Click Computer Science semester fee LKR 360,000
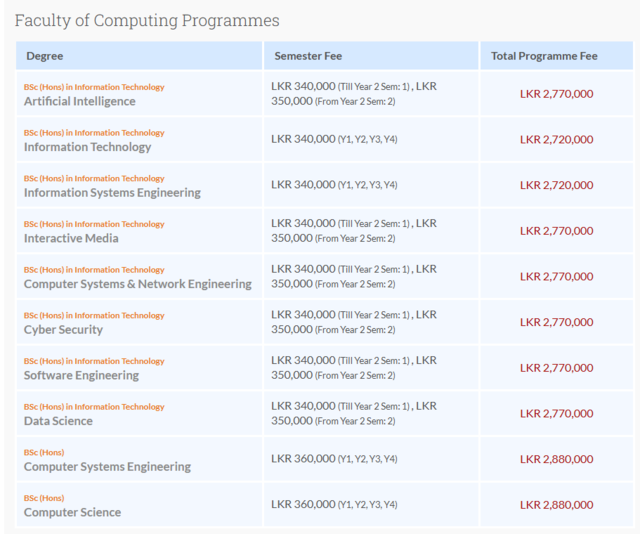Viewport: 640px width, 534px height. (334, 505)
